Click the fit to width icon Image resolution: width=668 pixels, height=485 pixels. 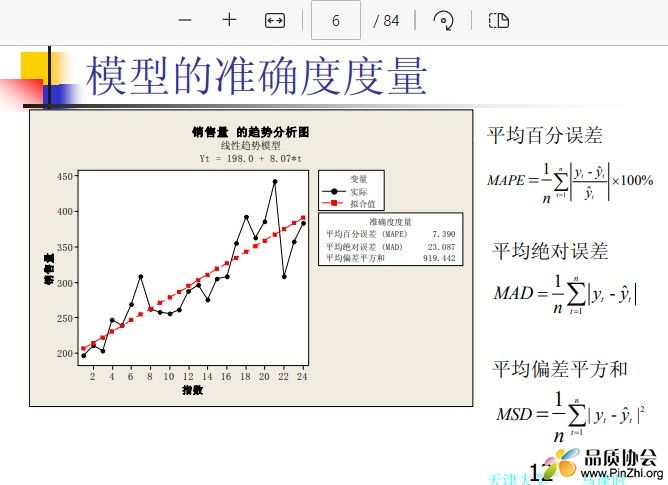pyautogui.click(x=275, y=20)
